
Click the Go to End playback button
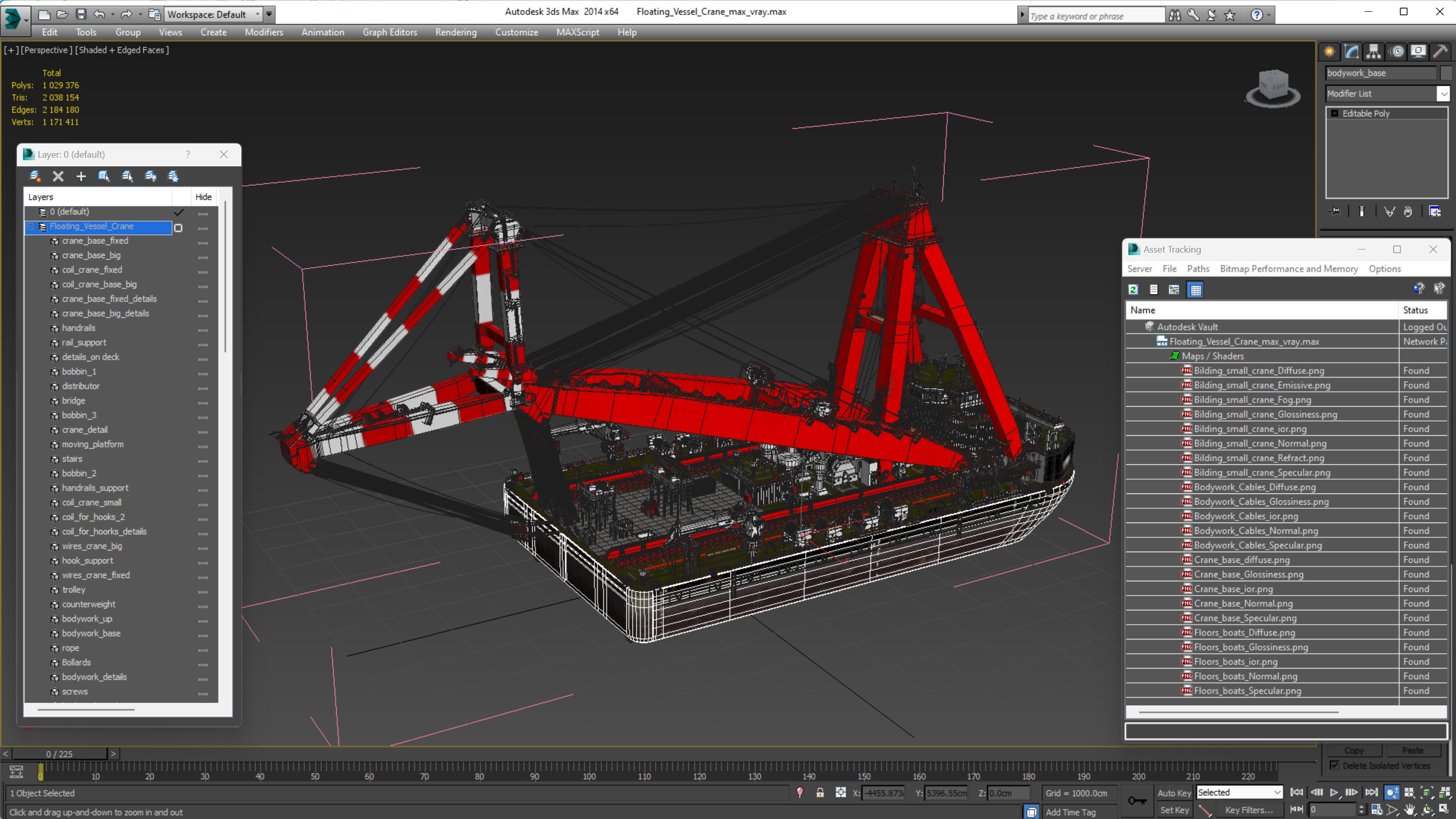coord(1372,792)
